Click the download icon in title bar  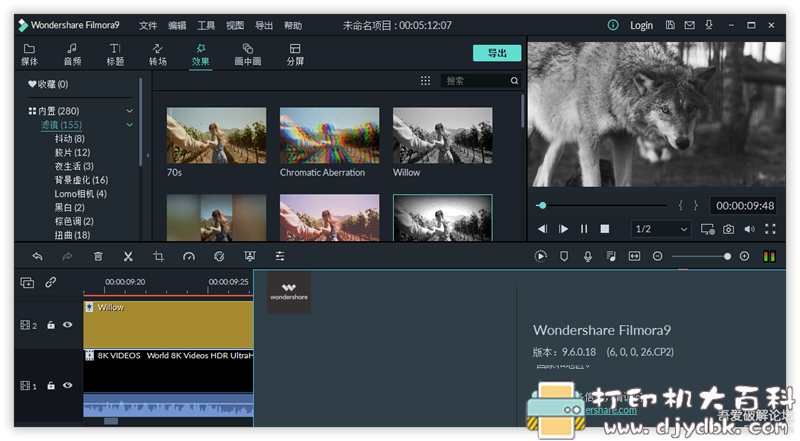(x=709, y=25)
